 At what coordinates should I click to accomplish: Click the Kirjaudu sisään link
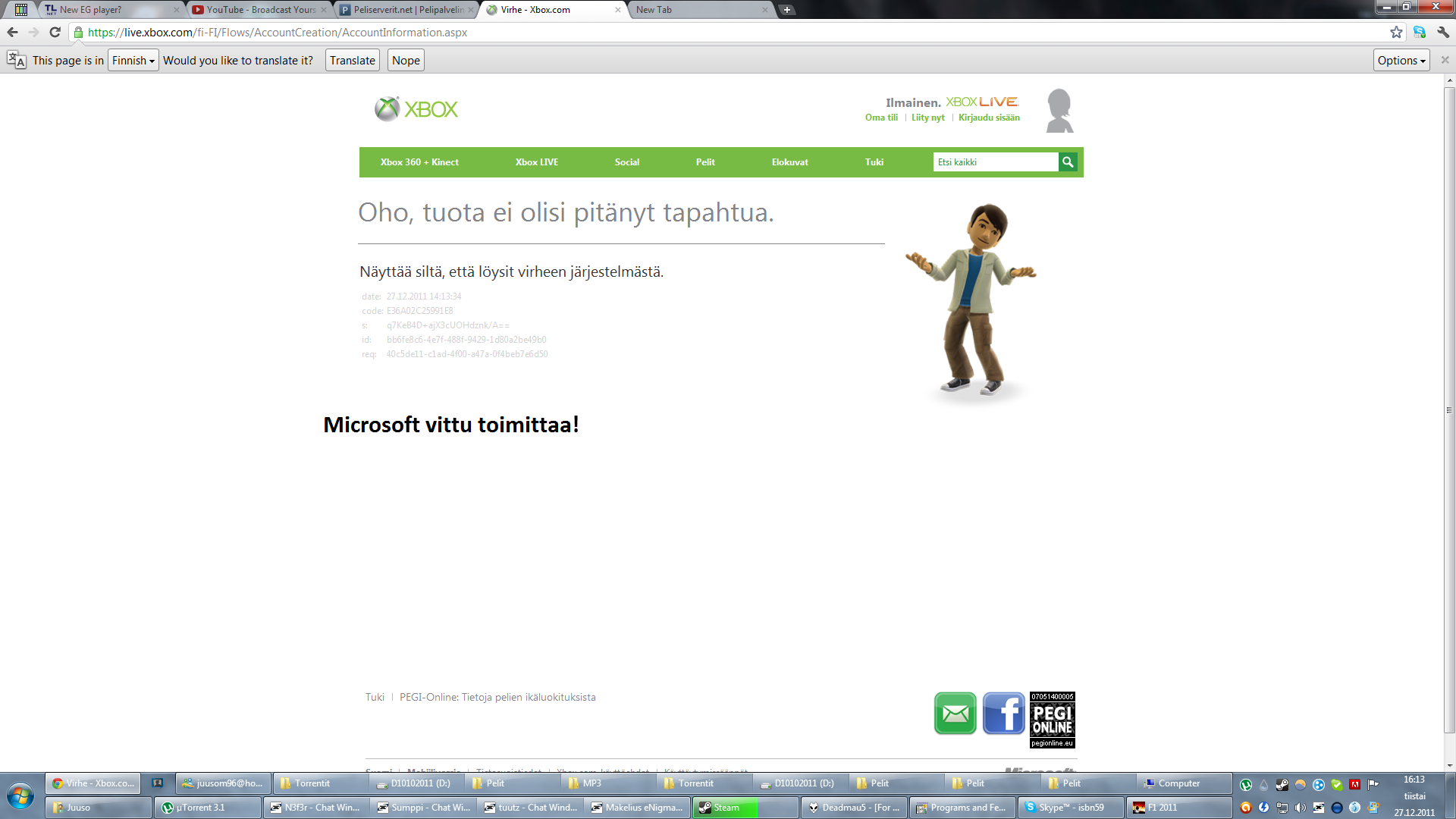tap(989, 118)
